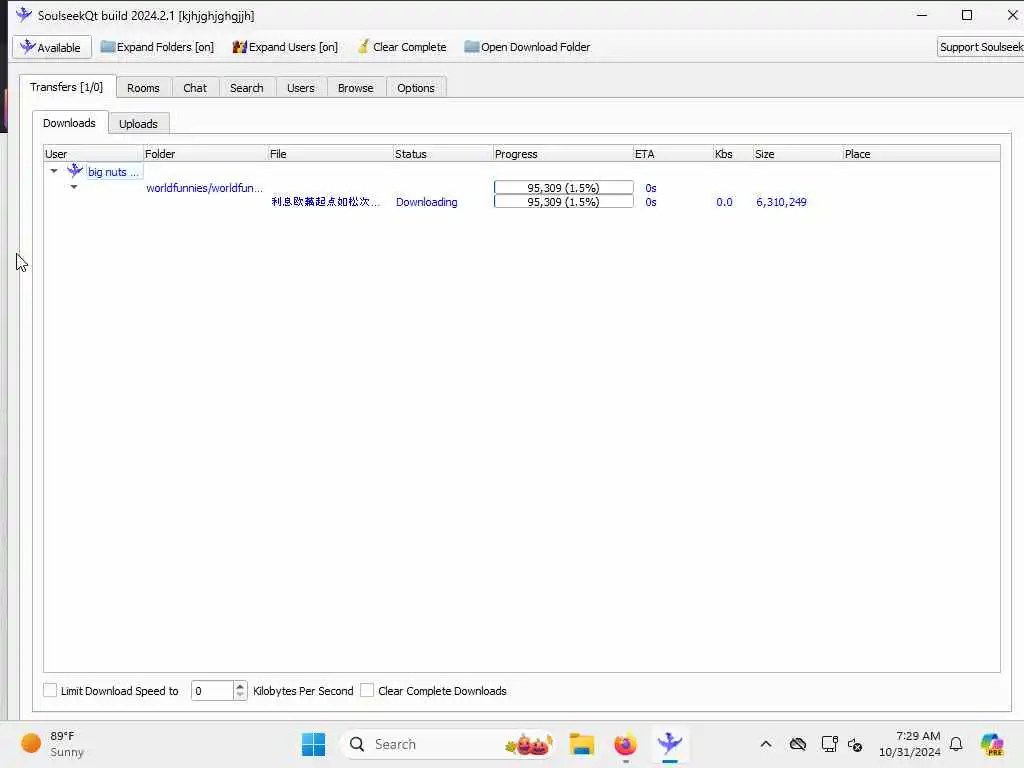
Task: Click the muted volume tray icon
Action: tap(855, 744)
